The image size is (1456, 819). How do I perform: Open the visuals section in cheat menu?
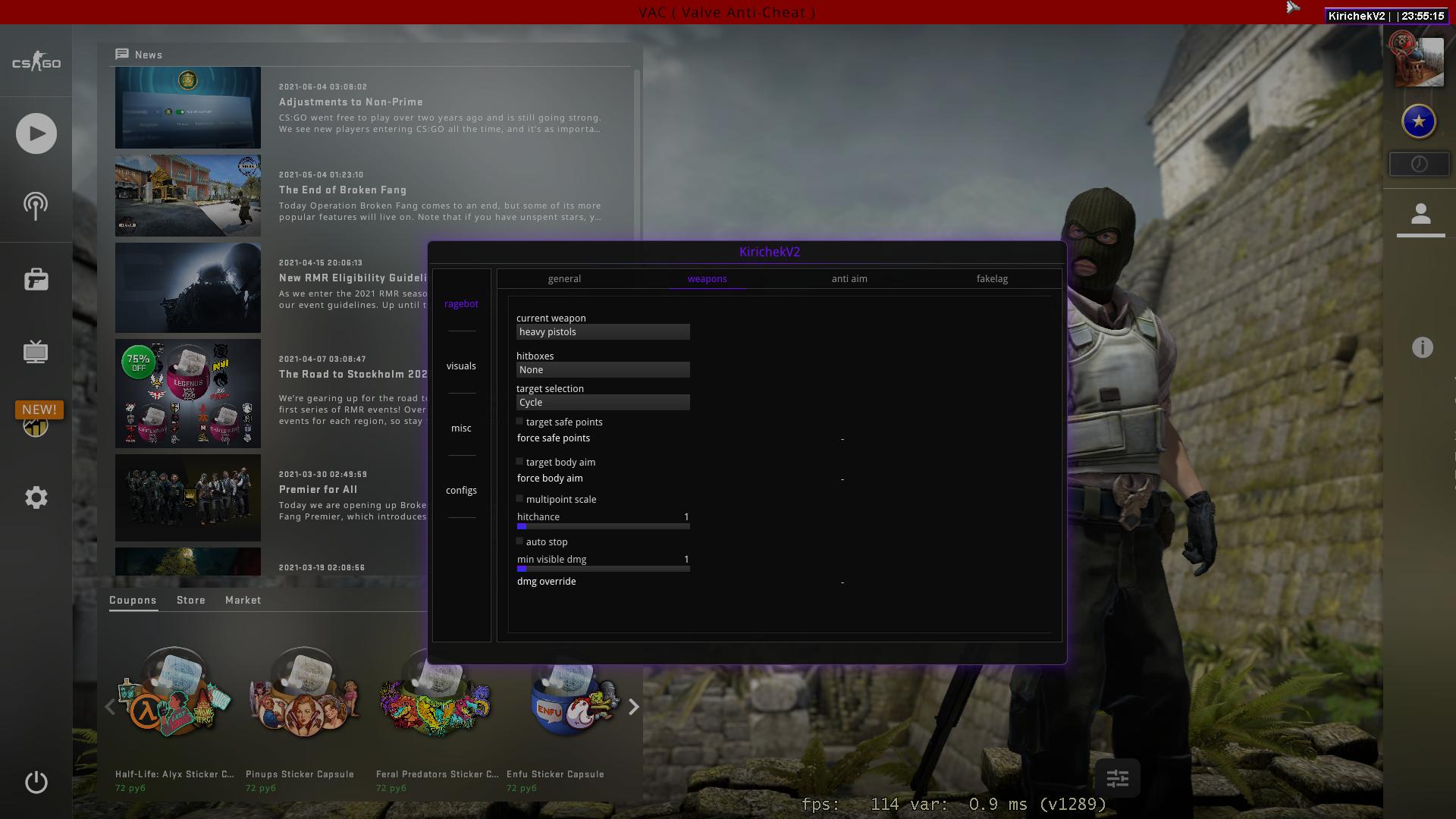pos(461,366)
